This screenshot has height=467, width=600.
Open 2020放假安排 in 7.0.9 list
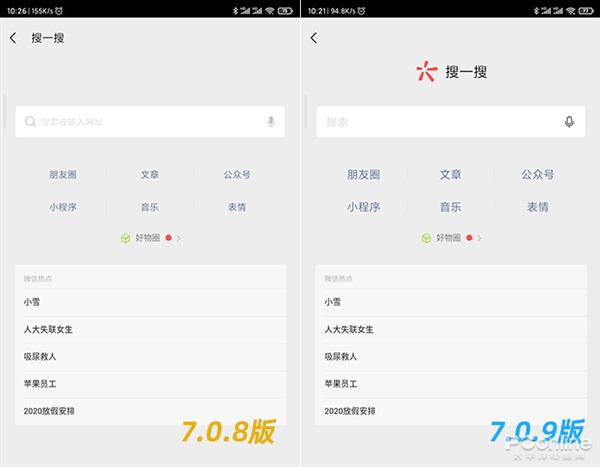451,411
